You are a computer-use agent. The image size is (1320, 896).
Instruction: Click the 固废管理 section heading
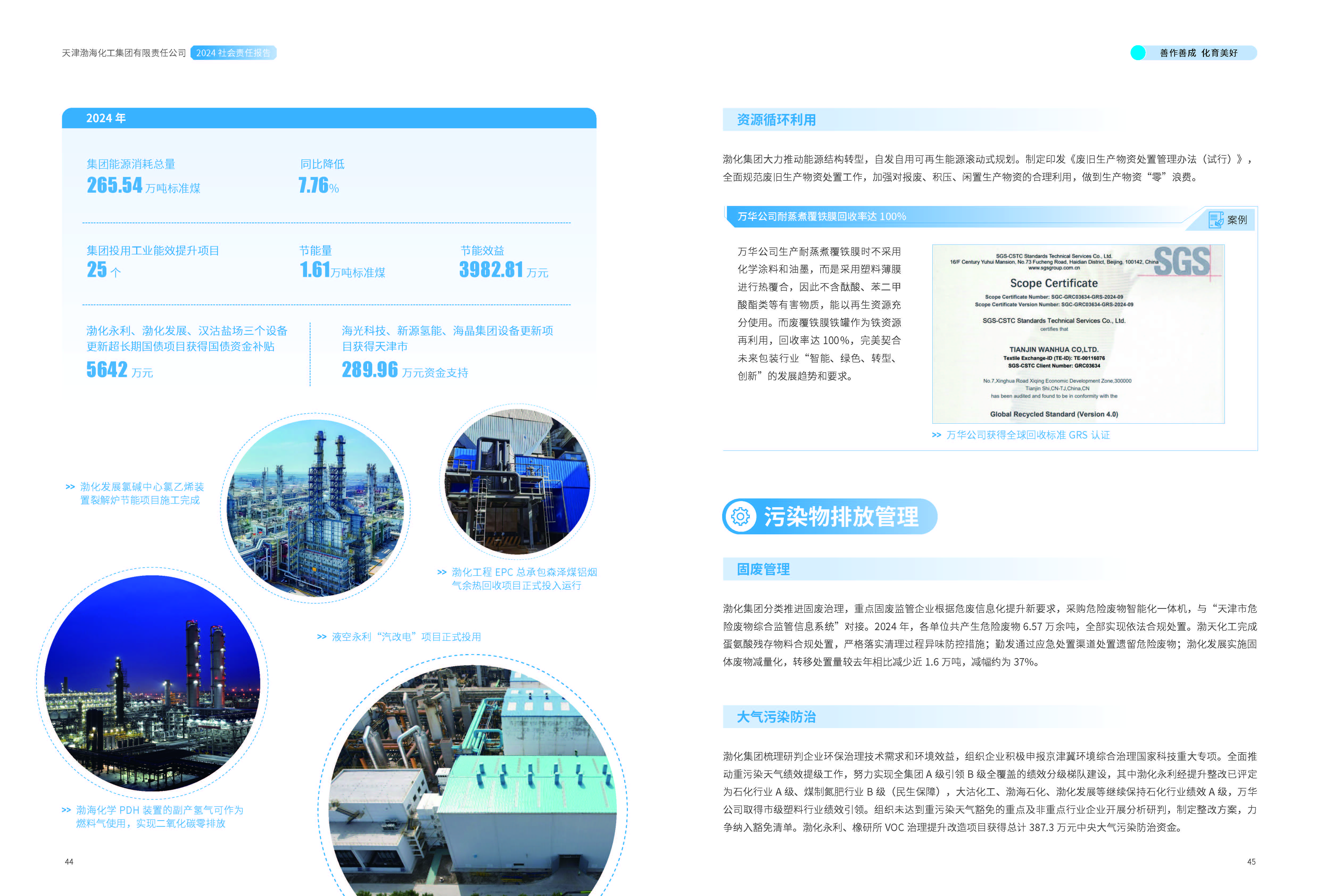[x=763, y=569]
